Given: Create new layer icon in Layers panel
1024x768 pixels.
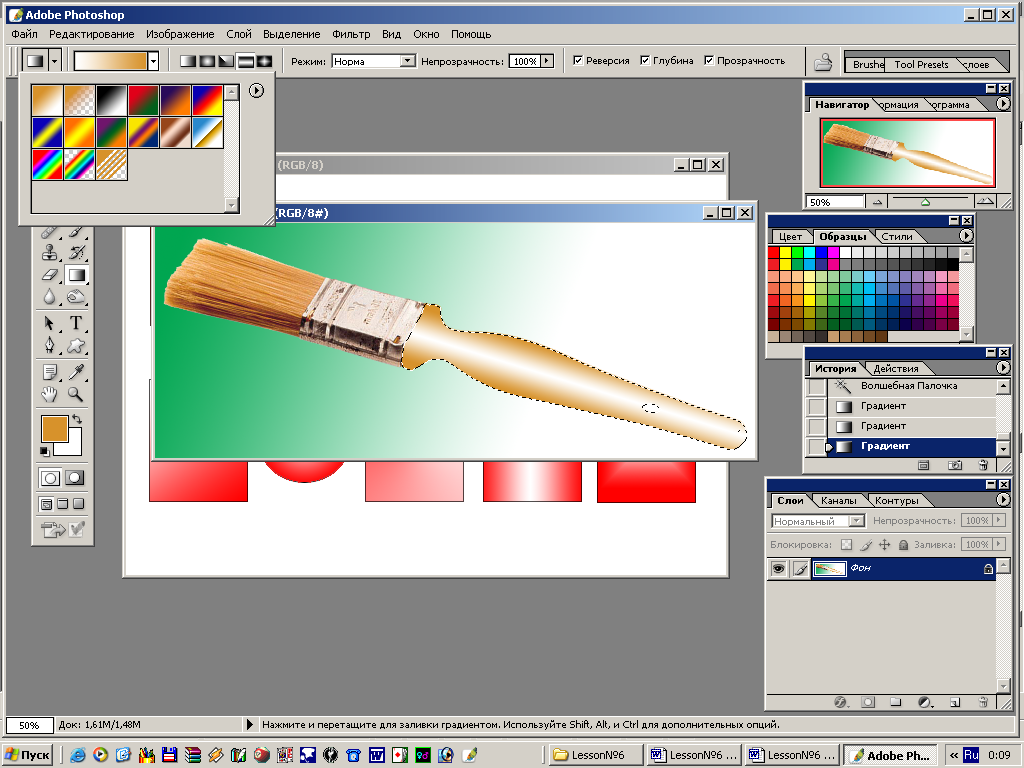Looking at the screenshot, I should click(955, 702).
